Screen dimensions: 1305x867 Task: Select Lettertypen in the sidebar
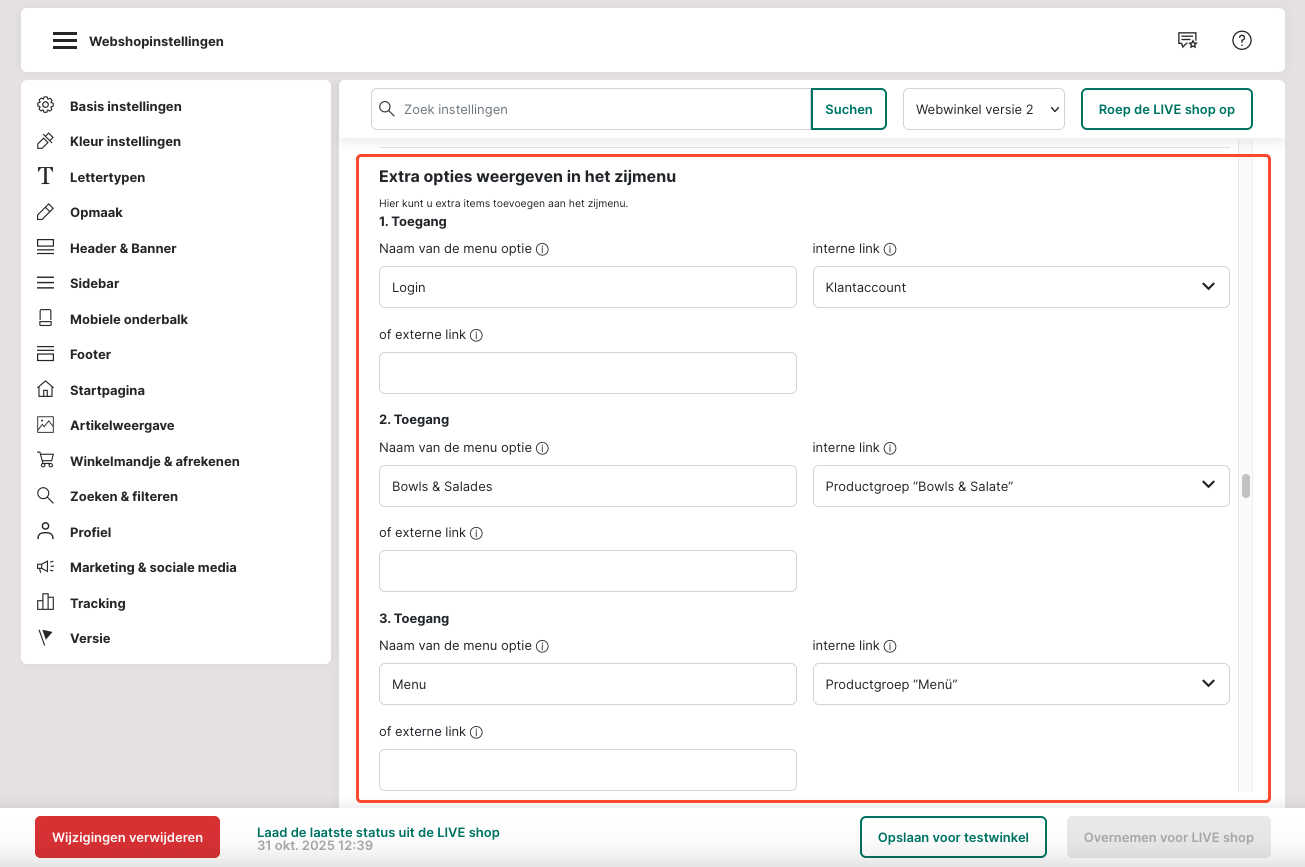[107, 177]
